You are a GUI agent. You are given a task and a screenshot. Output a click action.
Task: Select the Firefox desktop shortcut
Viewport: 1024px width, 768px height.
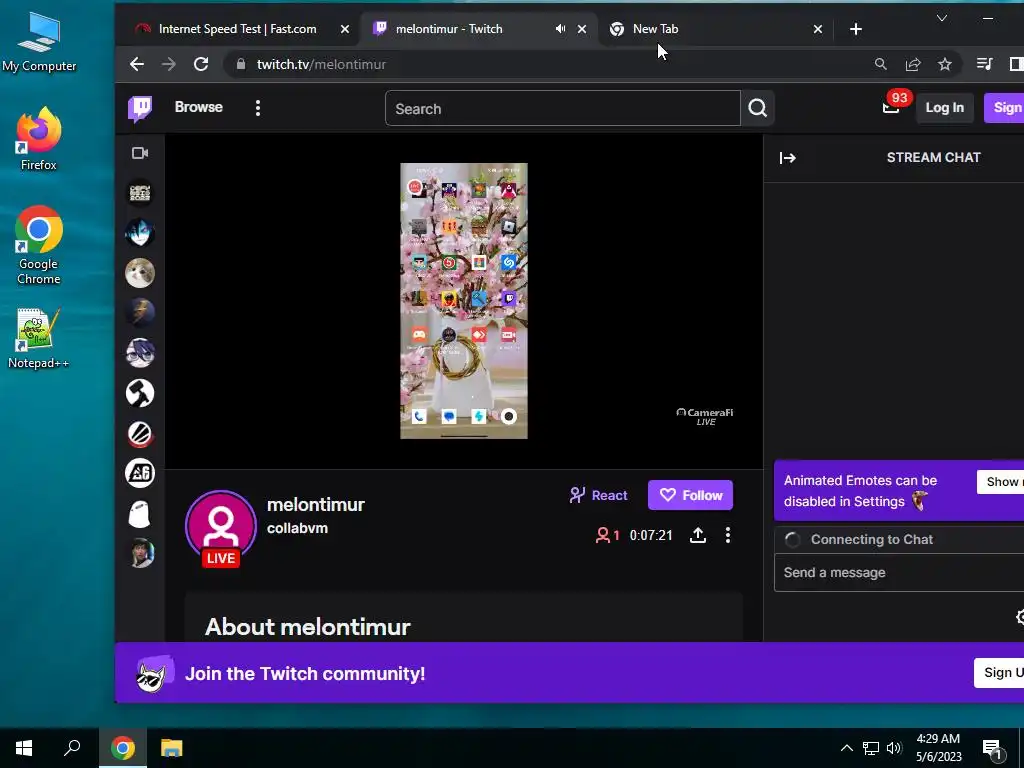39,138
